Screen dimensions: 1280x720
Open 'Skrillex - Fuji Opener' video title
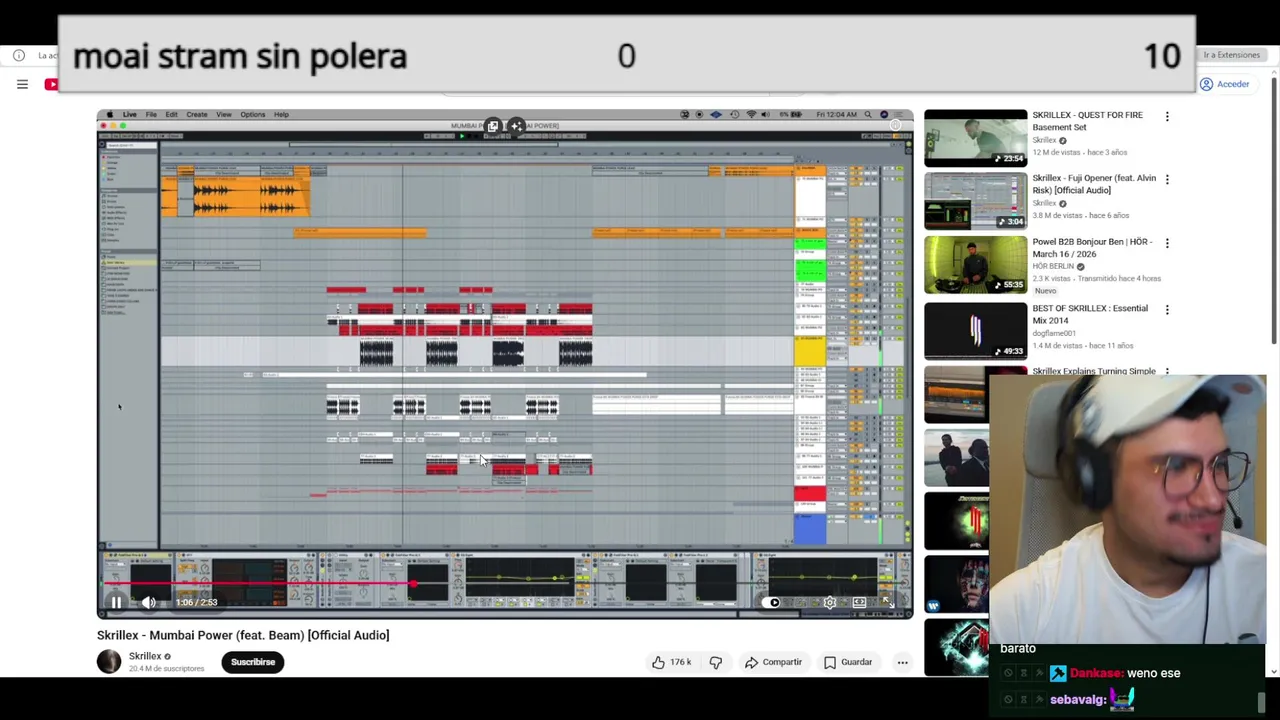[1094, 184]
